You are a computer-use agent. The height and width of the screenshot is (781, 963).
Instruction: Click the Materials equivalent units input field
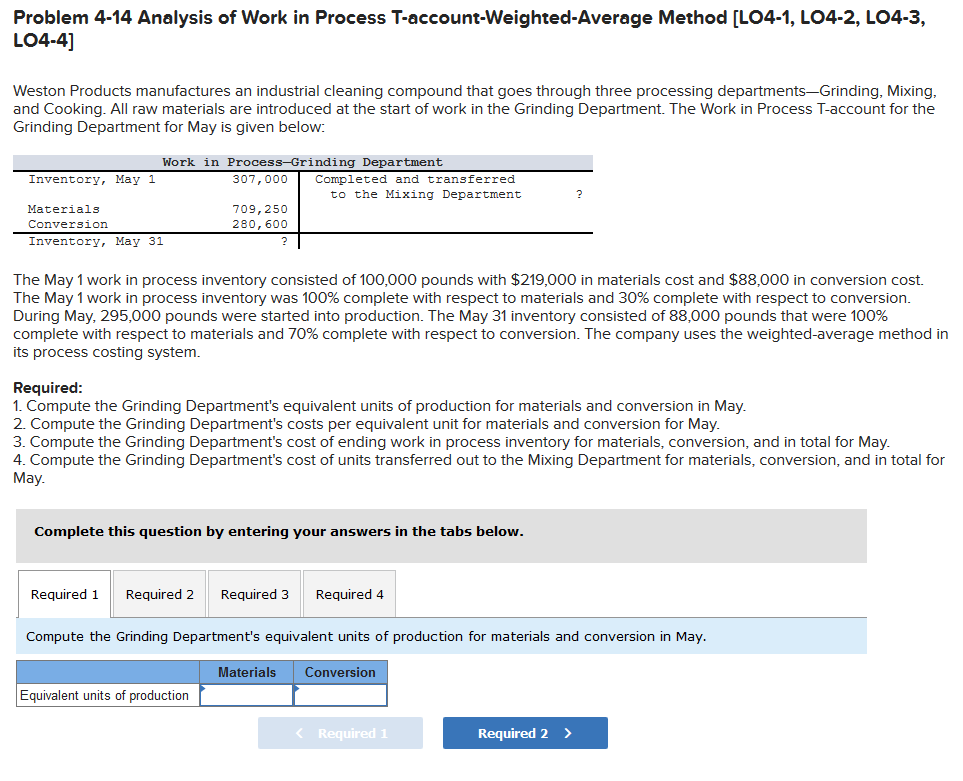coord(246,694)
